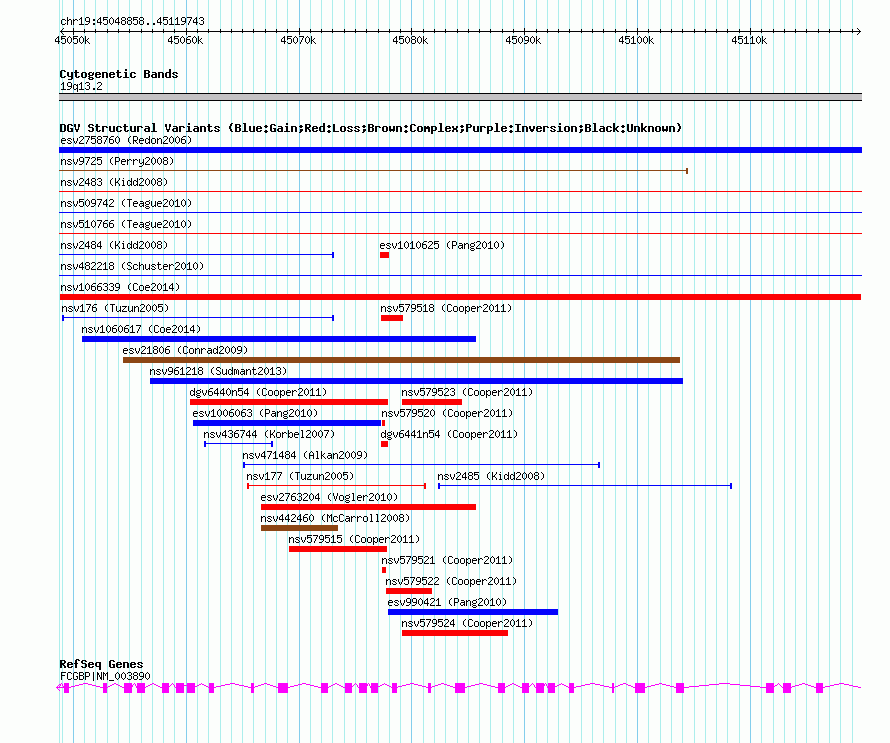Open nsv961218 (Sudmant2013) label

point(218,371)
